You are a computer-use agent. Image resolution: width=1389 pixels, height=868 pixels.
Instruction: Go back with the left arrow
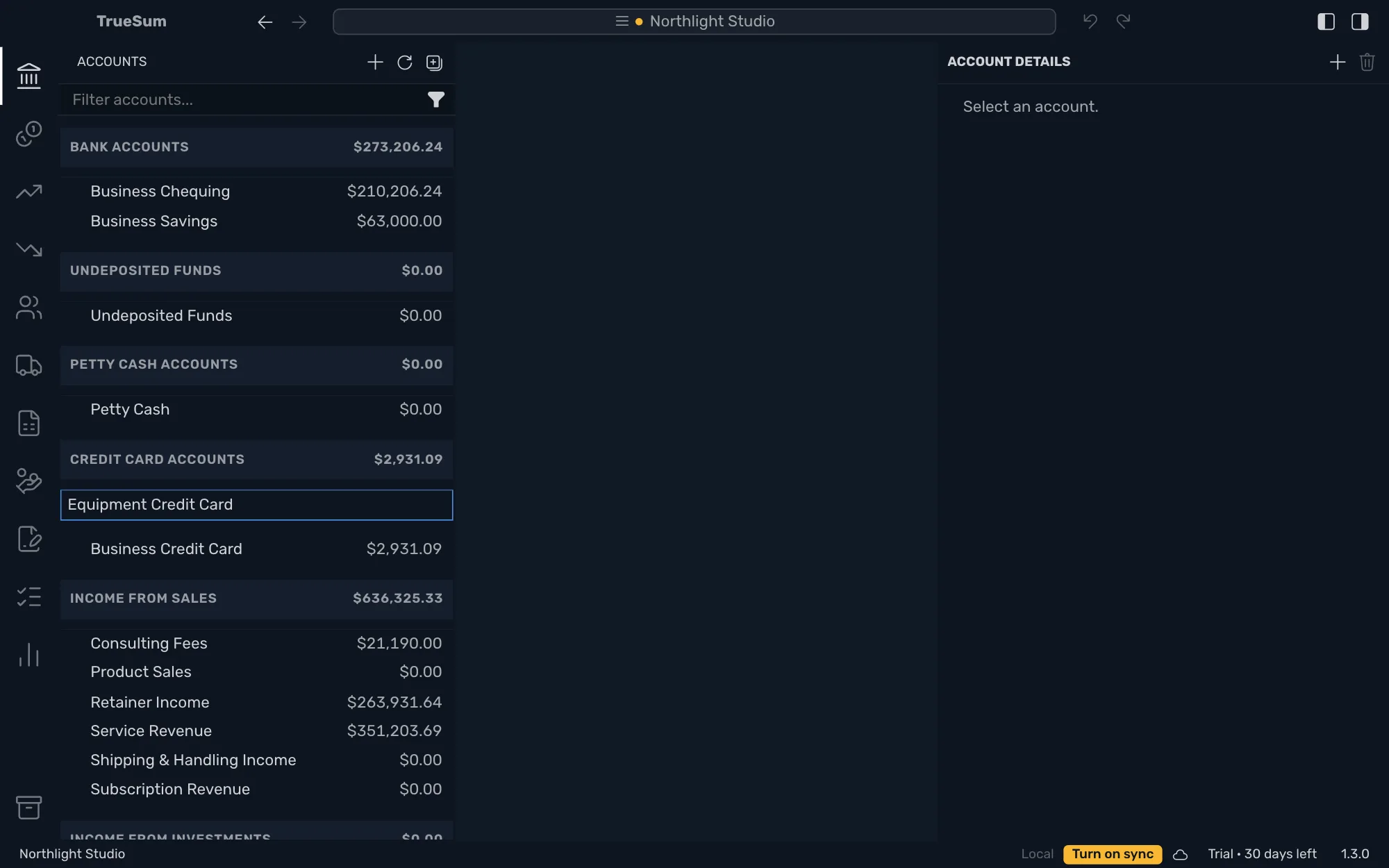pos(265,22)
